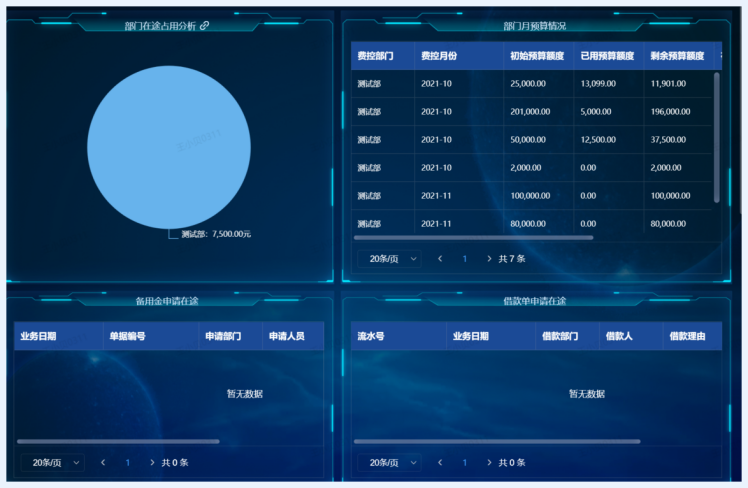Click next page arrow in 部门月预算情况 pagination
This screenshot has width=748, height=488.
[489, 259]
